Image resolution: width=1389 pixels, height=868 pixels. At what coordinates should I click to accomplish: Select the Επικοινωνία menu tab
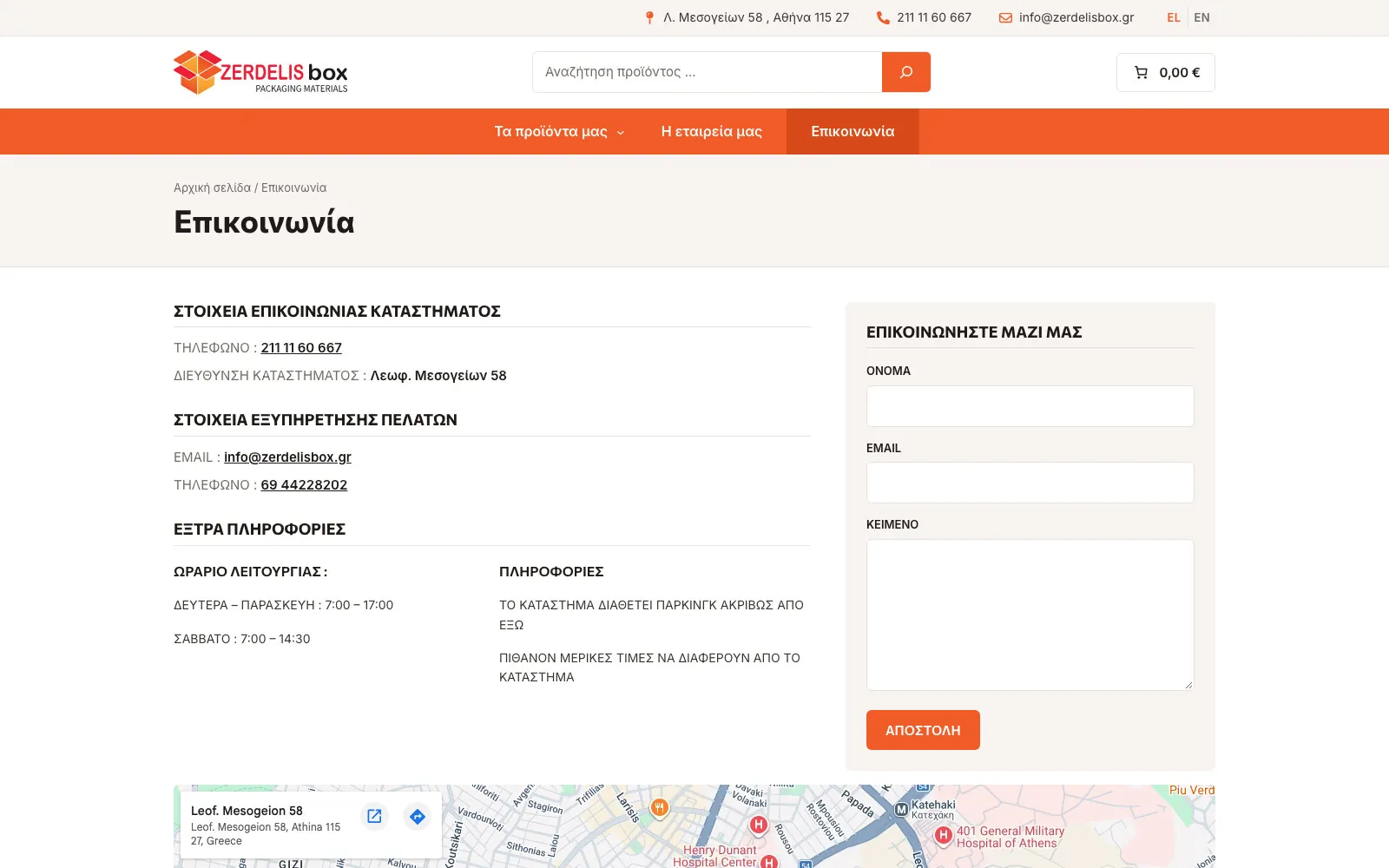(x=852, y=131)
